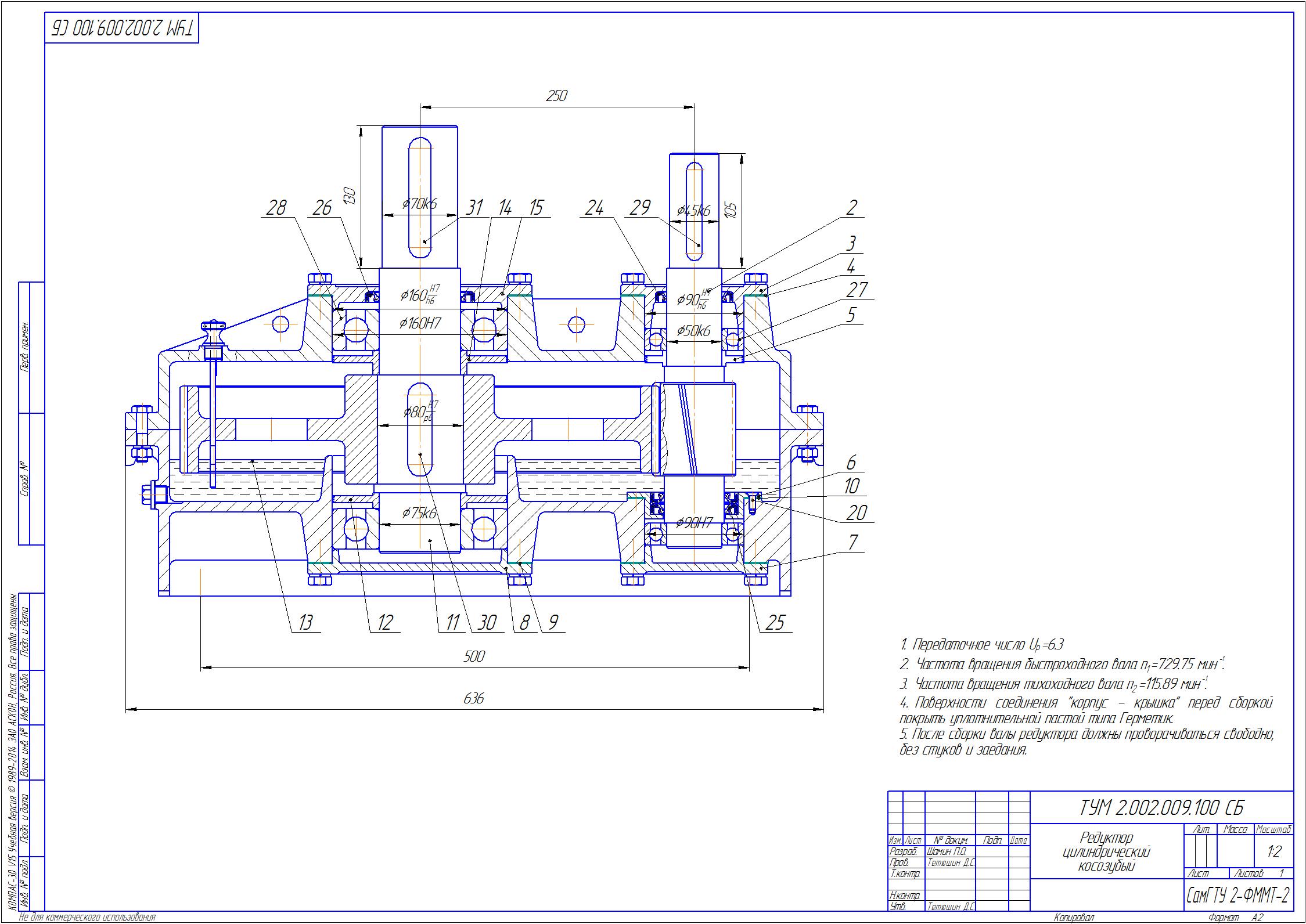Screen dimensions: 1306x924
Task: Select part callout number 20
Action: pyautogui.click(x=857, y=512)
